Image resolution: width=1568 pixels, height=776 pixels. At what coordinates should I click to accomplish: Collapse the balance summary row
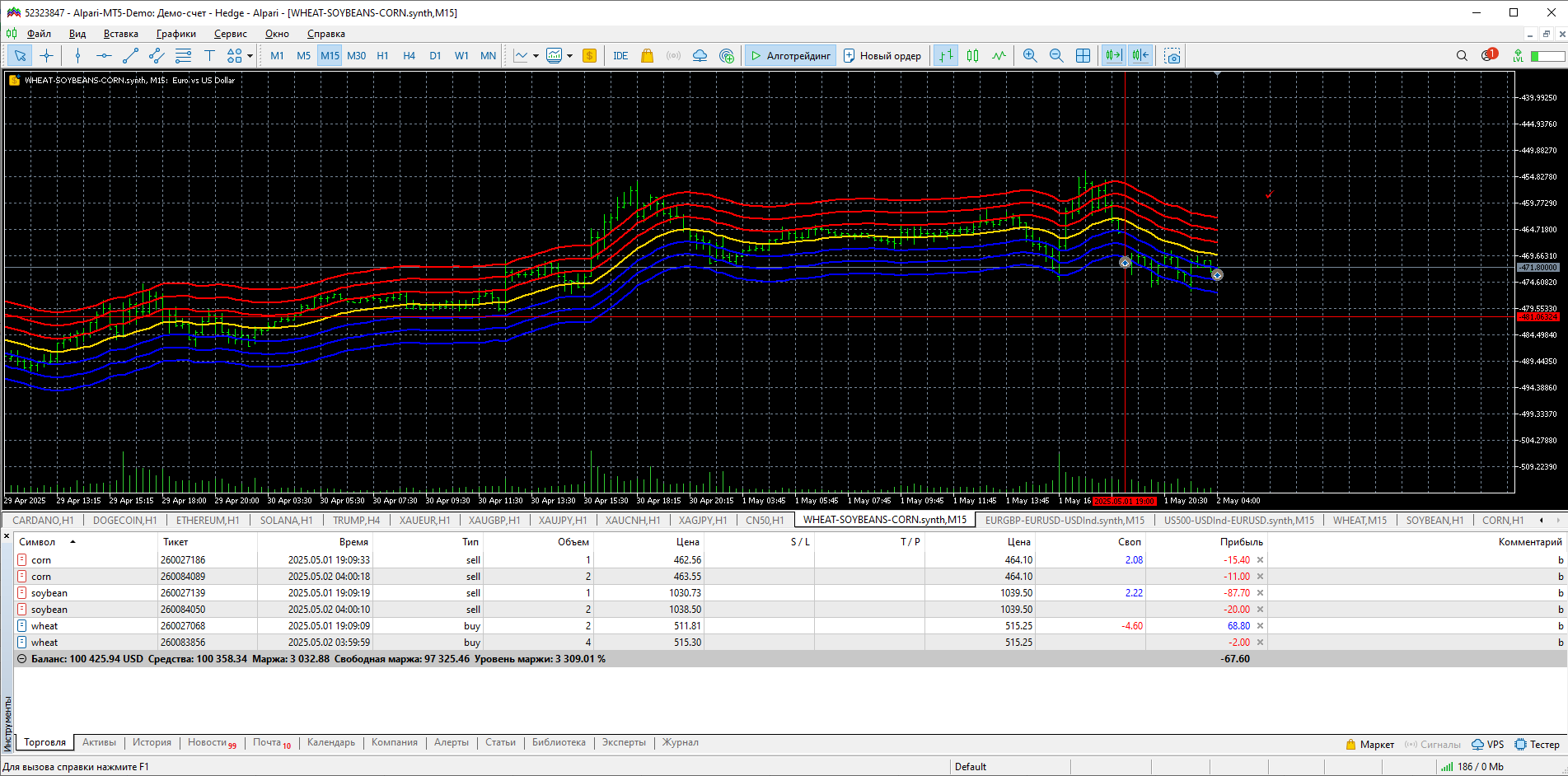coord(22,659)
